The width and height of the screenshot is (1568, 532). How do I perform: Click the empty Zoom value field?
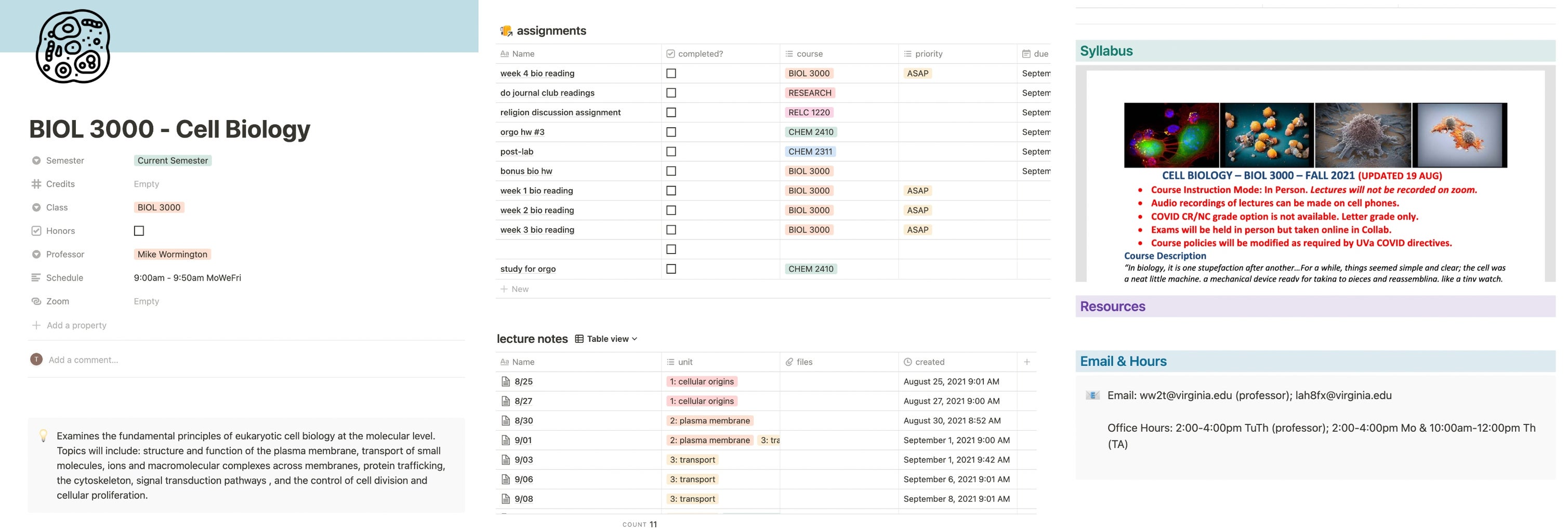point(146,301)
